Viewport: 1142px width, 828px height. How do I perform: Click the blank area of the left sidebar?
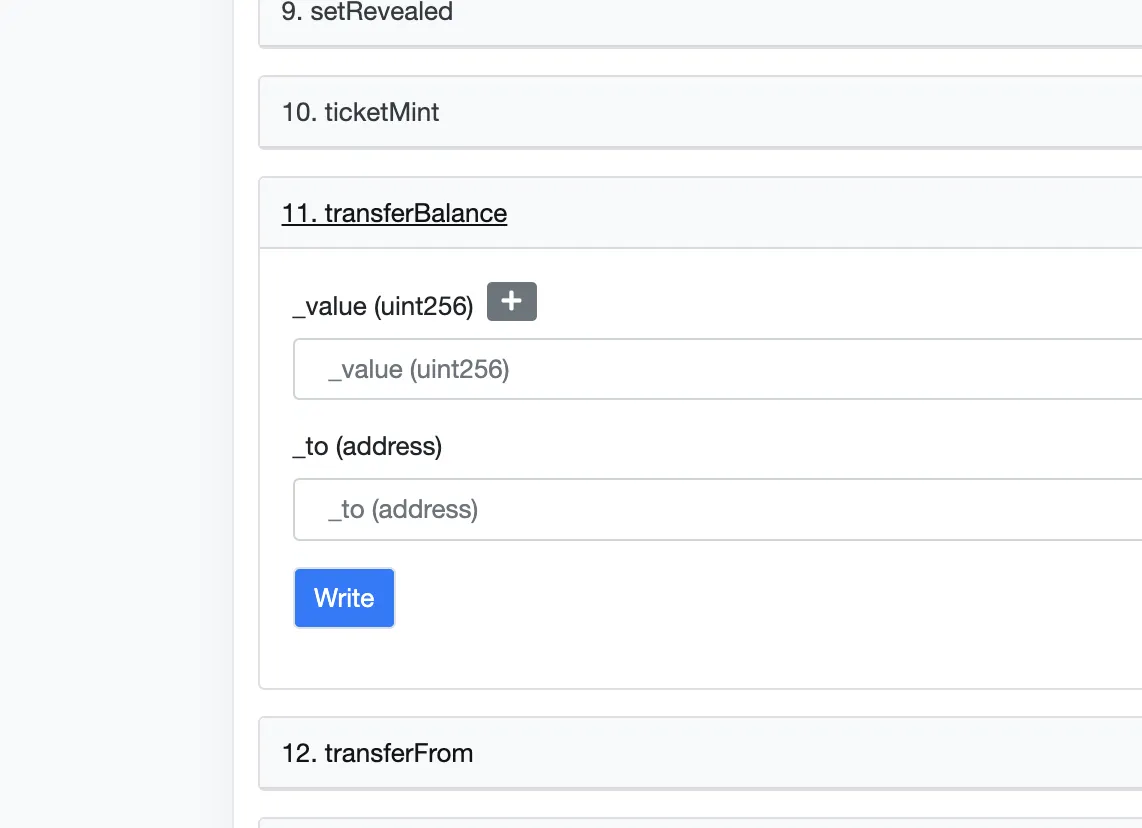click(x=116, y=400)
